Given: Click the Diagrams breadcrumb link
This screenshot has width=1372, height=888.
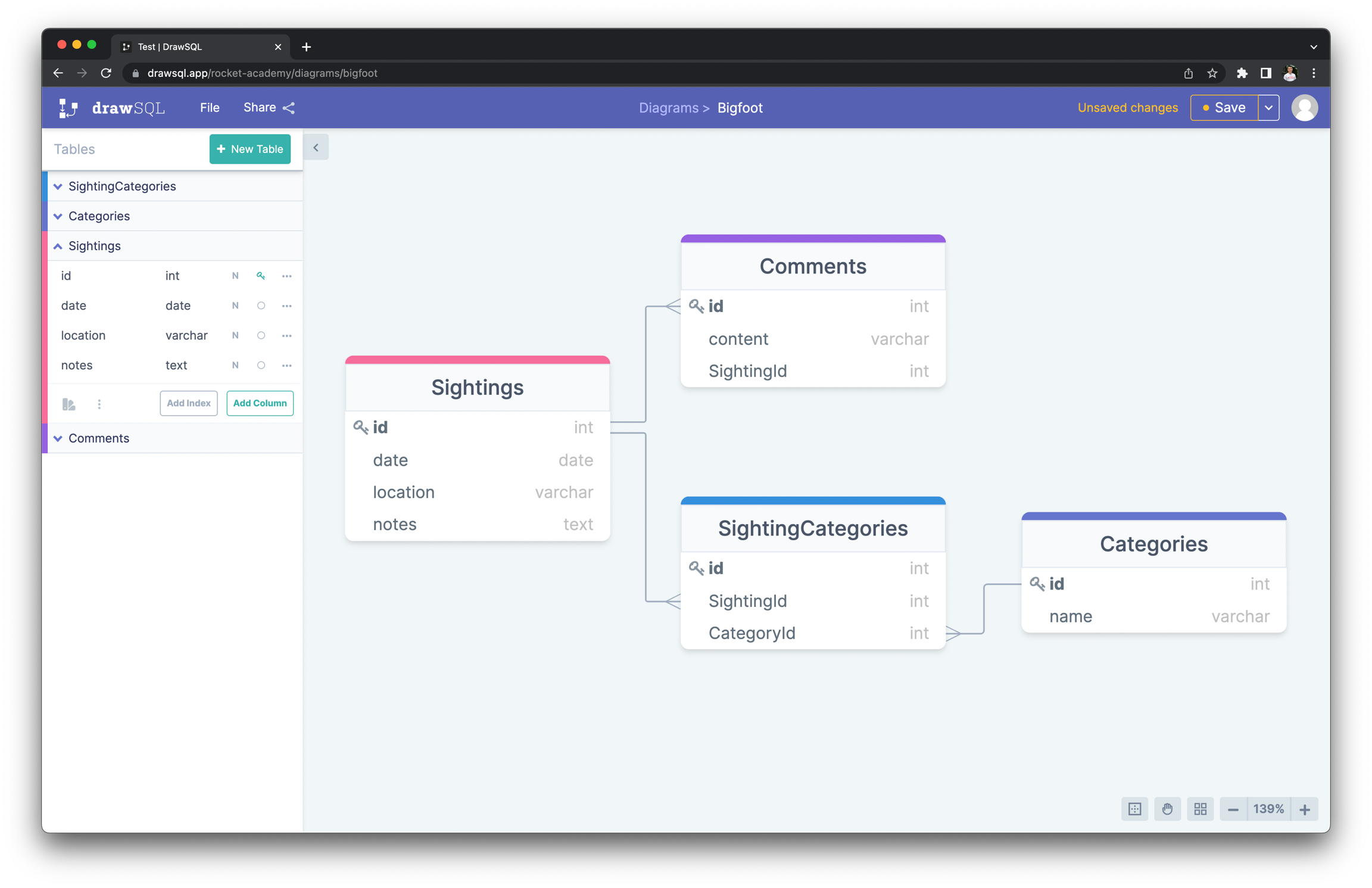Looking at the screenshot, I should [668, 108].
